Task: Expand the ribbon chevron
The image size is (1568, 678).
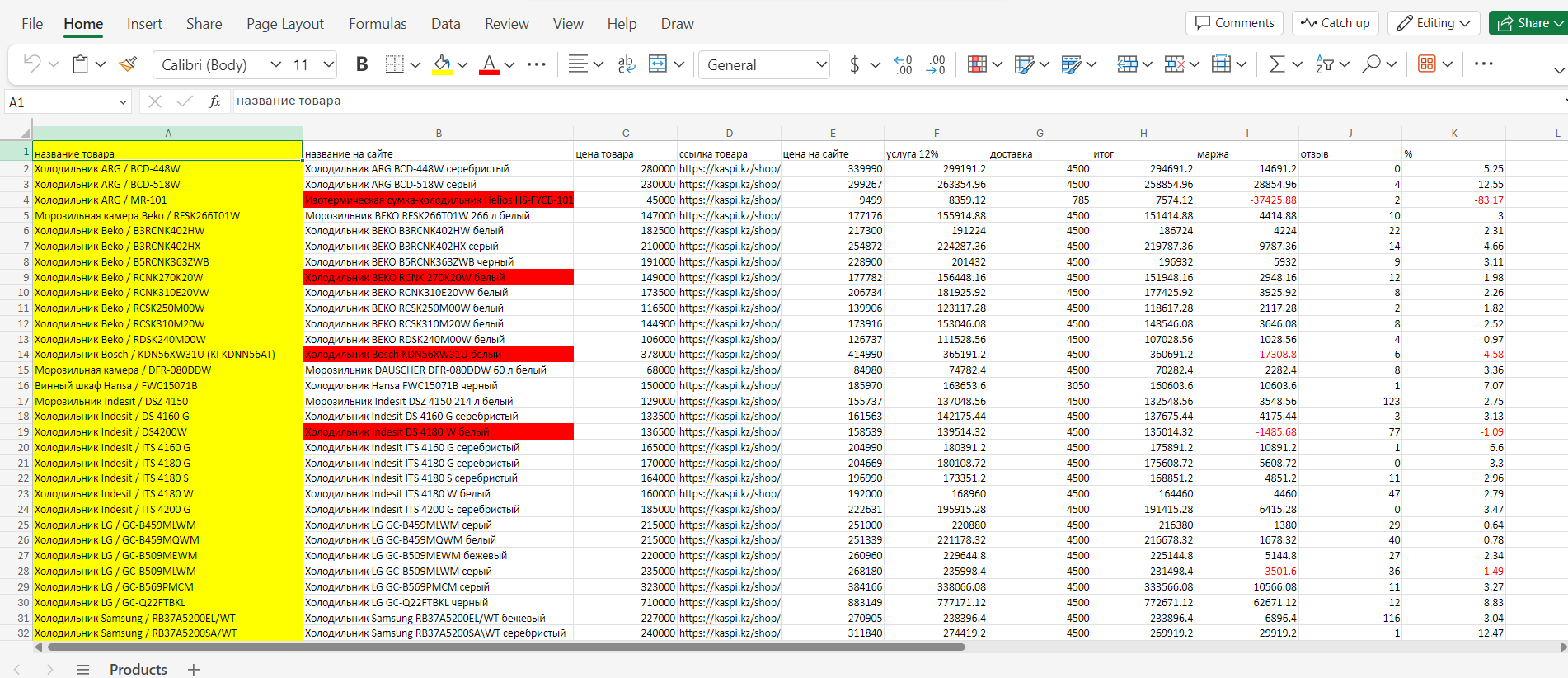Action: (x=1559, y=71)
